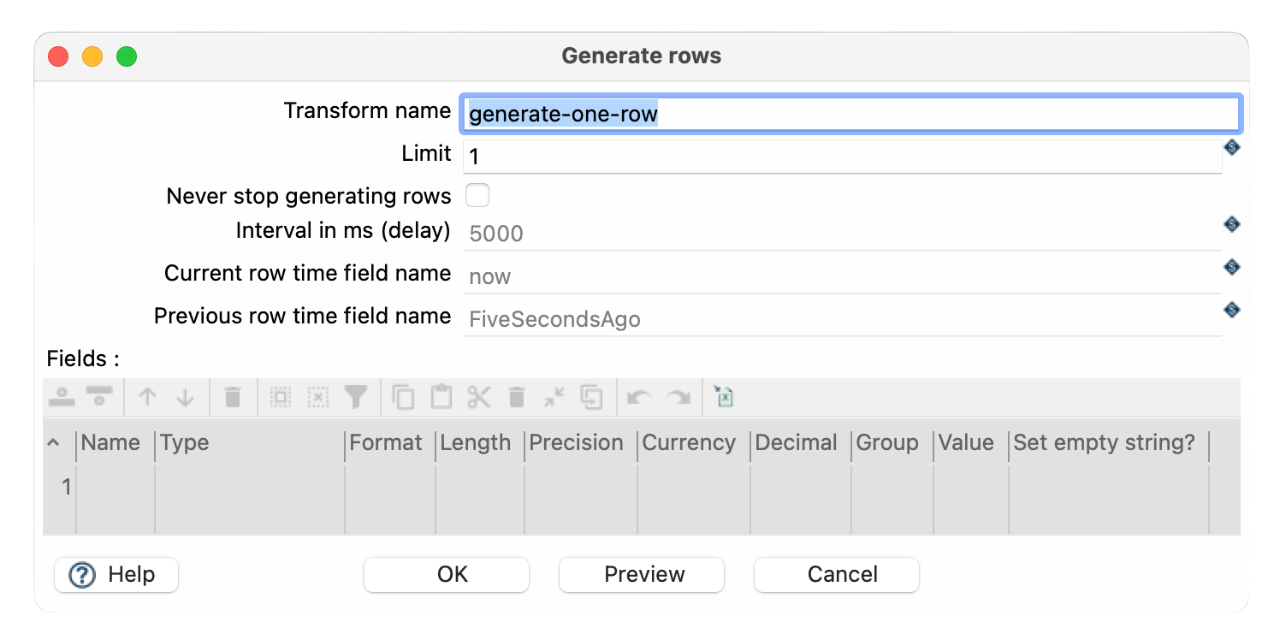Viewport: 1280px width, 633px height.
Task: Click the insert row before icon
Action: pyautogui.click(x=62, y=397)
